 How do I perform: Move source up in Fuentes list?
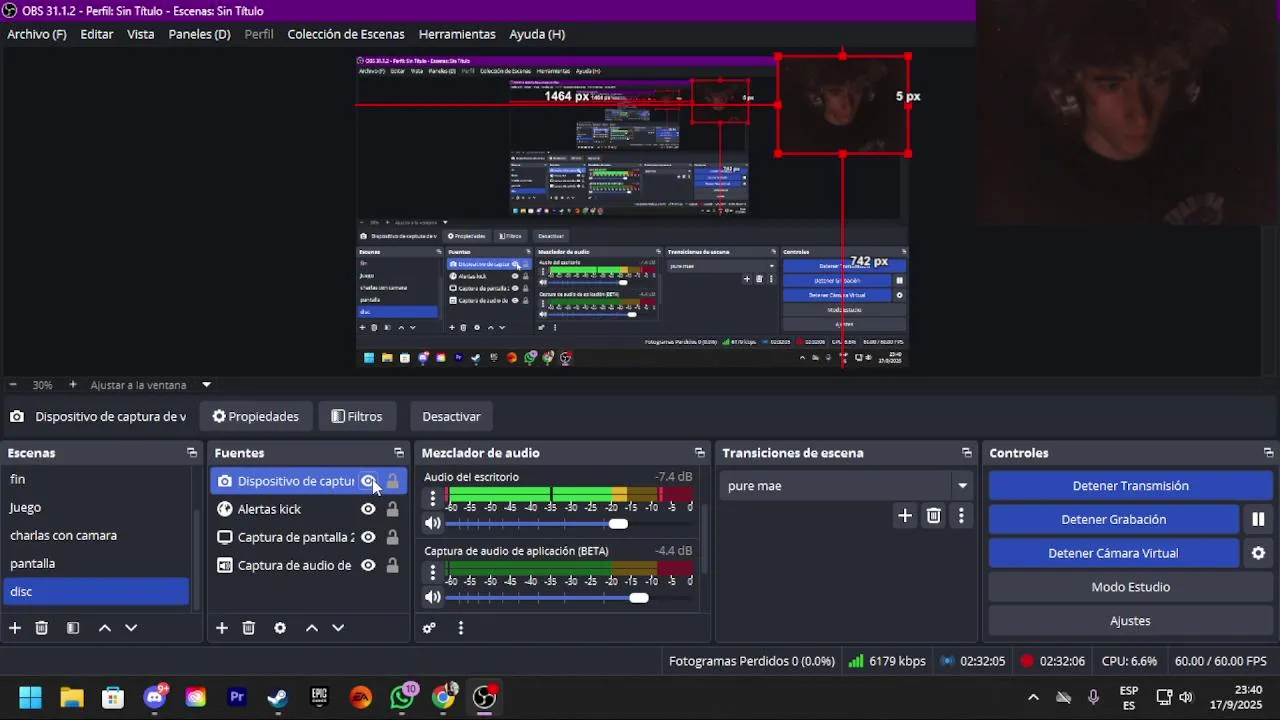312,628
